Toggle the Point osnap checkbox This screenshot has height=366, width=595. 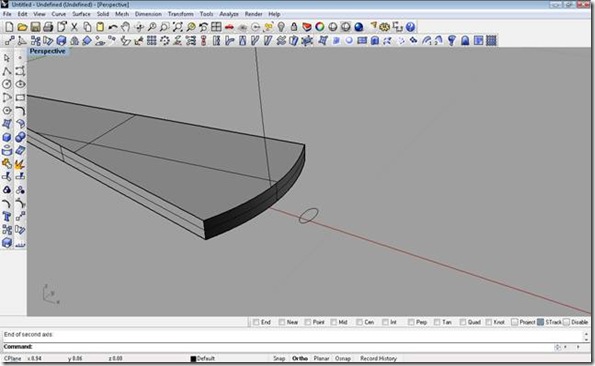coord(308,322)
